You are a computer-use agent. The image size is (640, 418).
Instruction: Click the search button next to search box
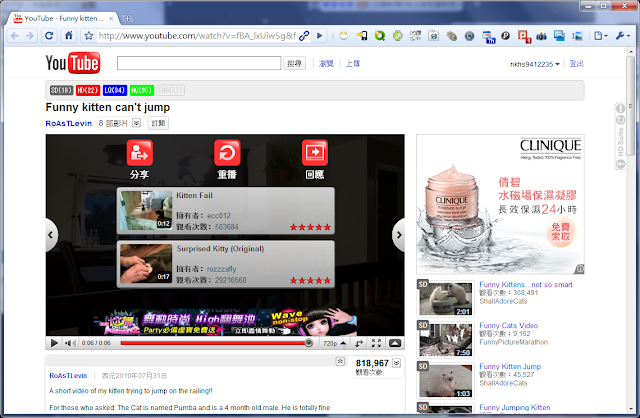click(x=294, y=63)
